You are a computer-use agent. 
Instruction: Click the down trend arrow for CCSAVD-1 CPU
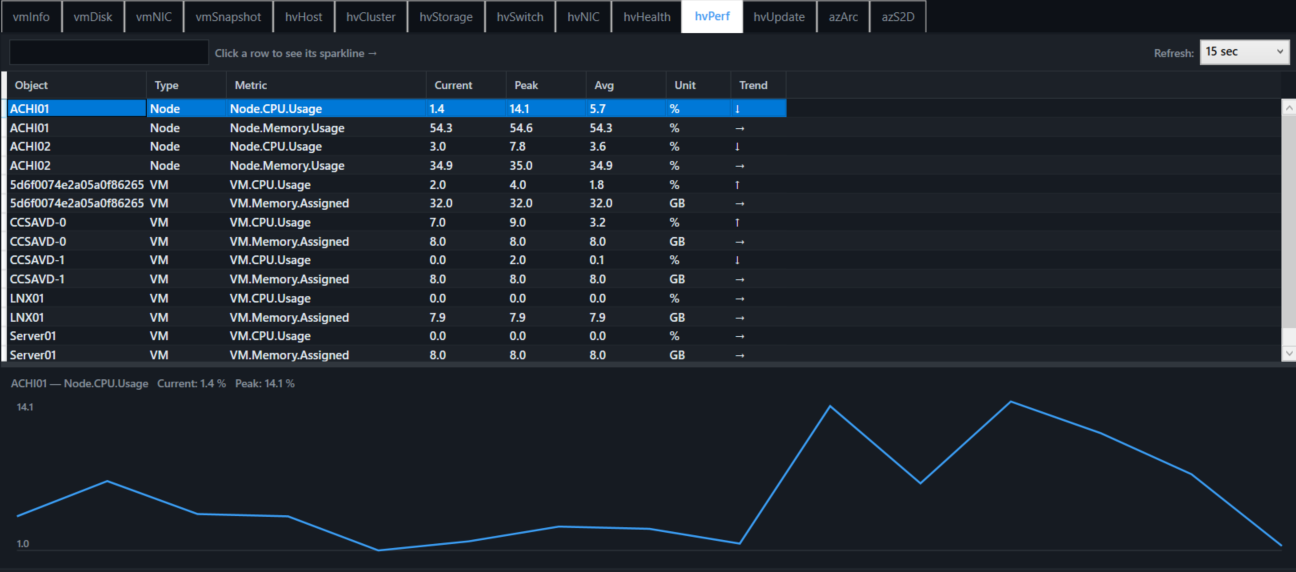pyautogui.click(x=738, y=261)
